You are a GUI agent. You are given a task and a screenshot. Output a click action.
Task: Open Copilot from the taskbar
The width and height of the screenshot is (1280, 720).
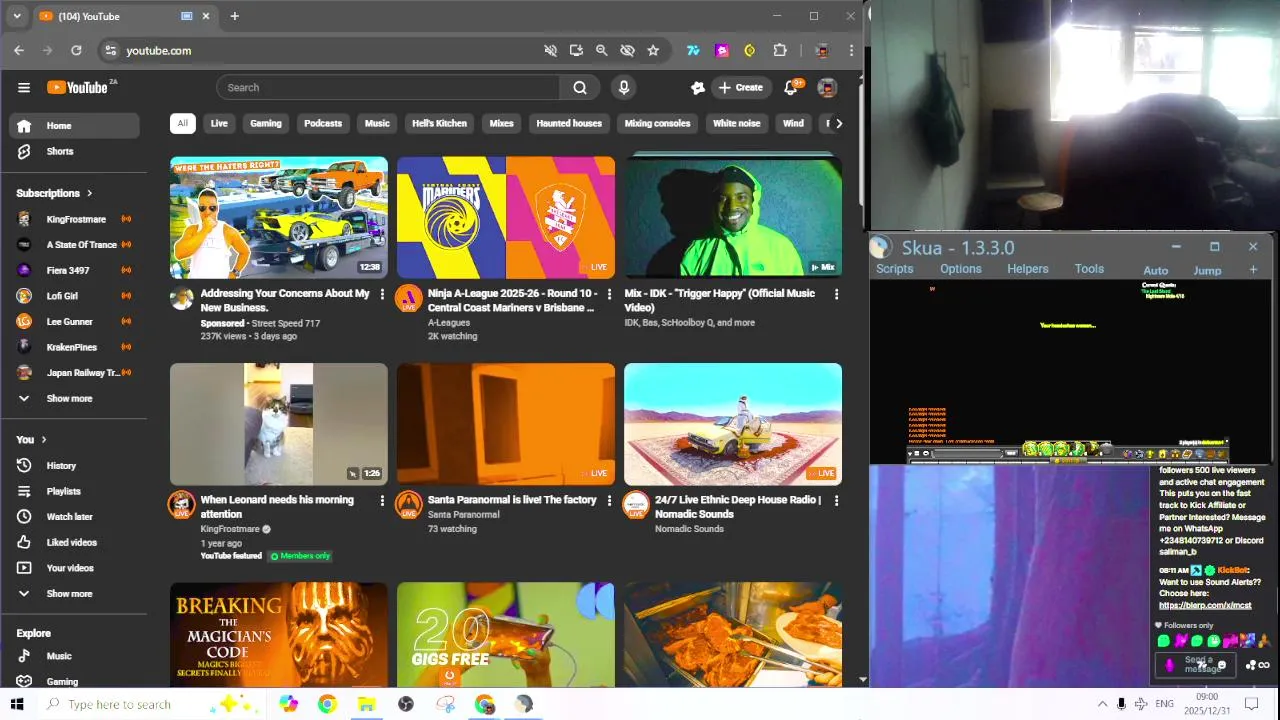point(288,704)
